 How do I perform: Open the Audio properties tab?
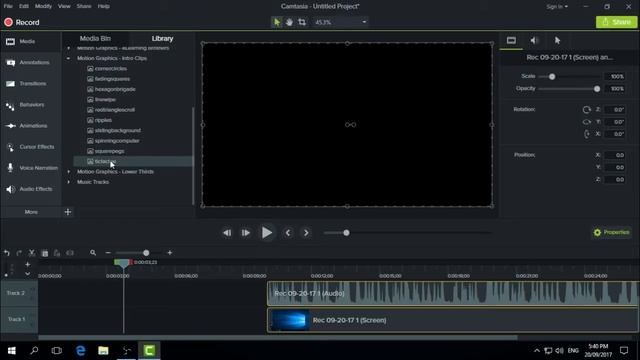click(534, 40)
